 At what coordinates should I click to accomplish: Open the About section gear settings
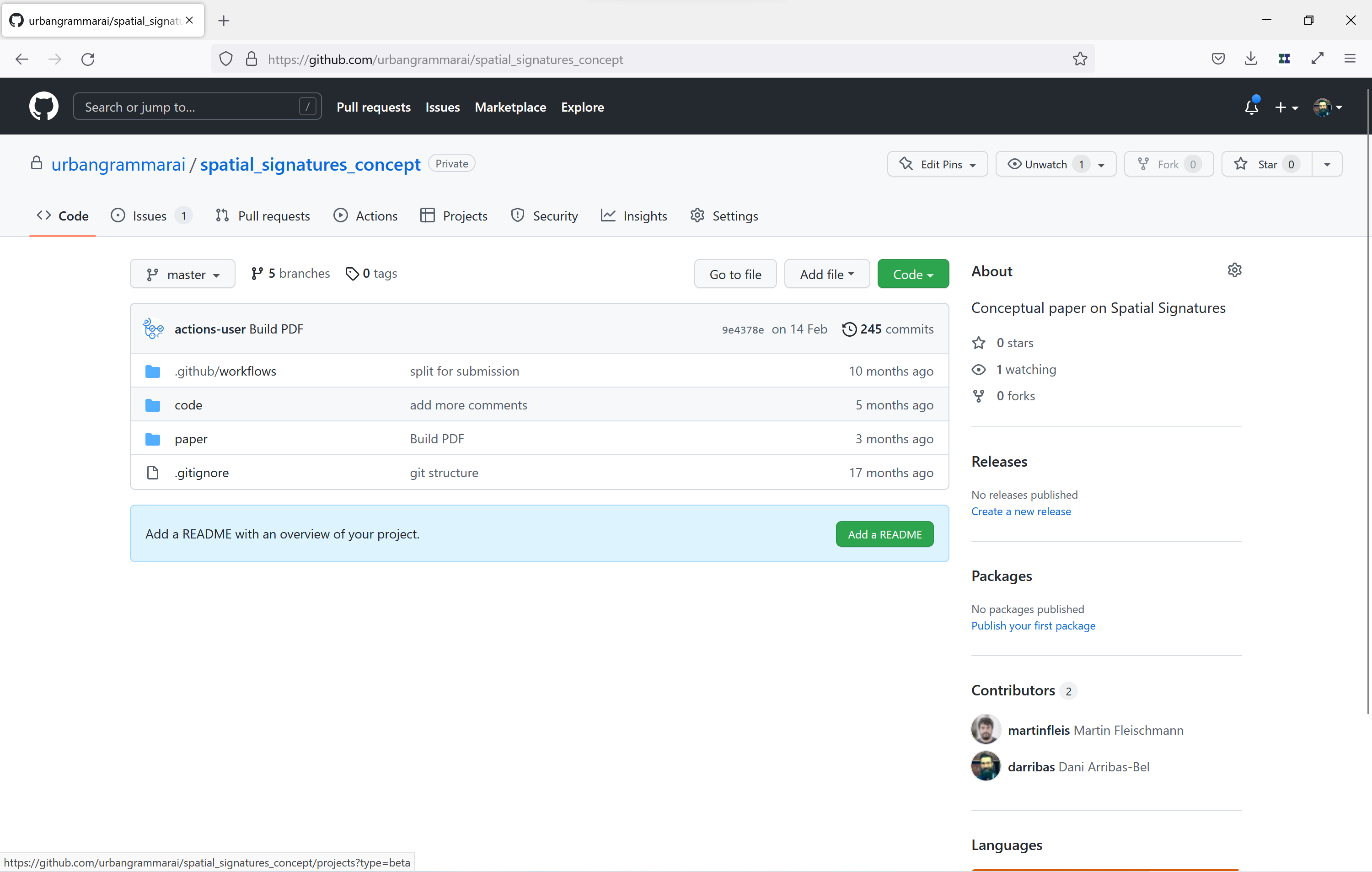click(1234, 270)
